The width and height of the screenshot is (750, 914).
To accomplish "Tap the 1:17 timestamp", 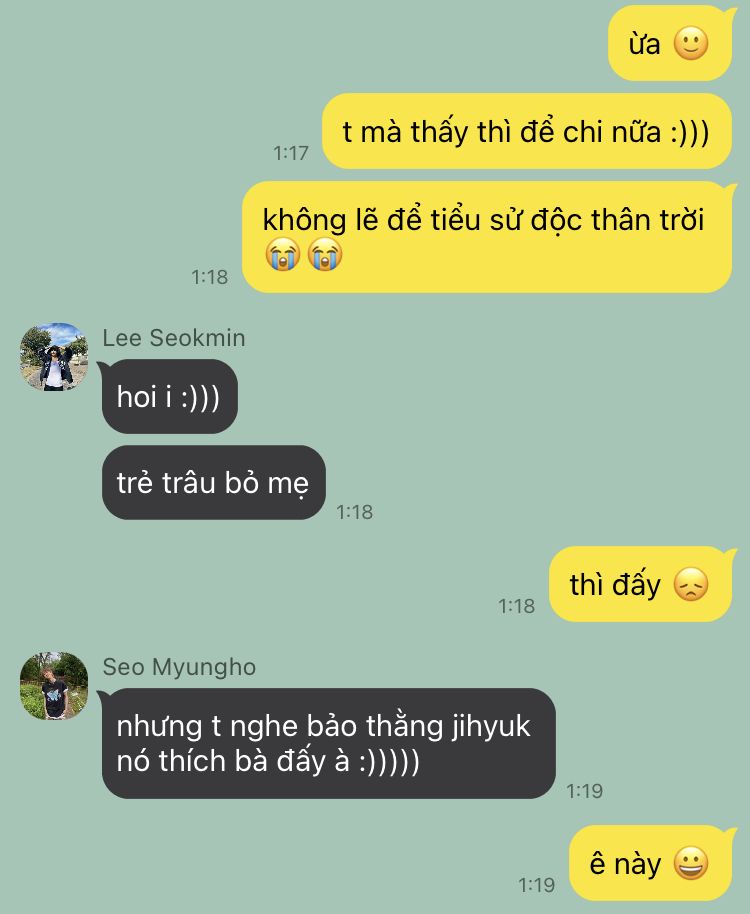I will [291, 153].
